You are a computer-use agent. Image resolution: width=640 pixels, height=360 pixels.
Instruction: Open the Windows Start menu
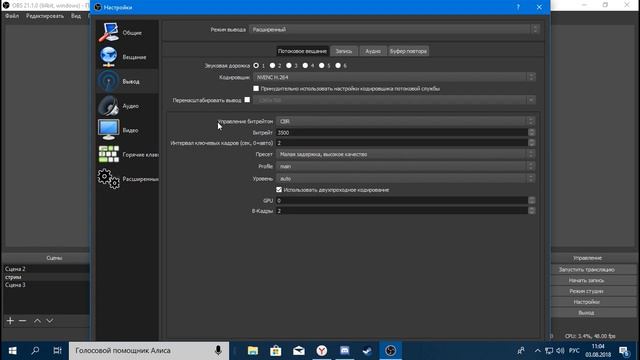click(13, 351)
